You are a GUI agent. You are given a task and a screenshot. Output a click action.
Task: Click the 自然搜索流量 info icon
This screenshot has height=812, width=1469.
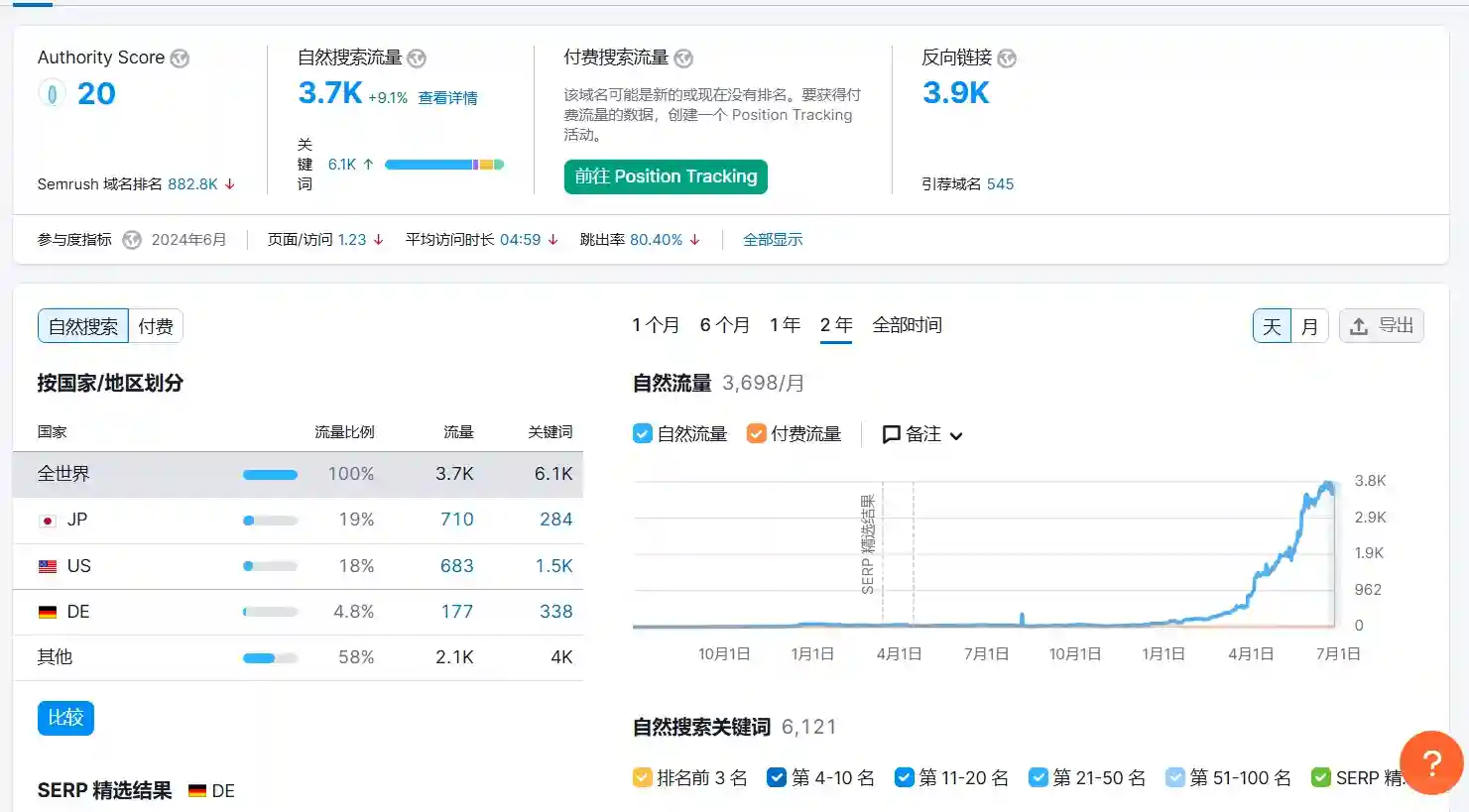point(417,58)
